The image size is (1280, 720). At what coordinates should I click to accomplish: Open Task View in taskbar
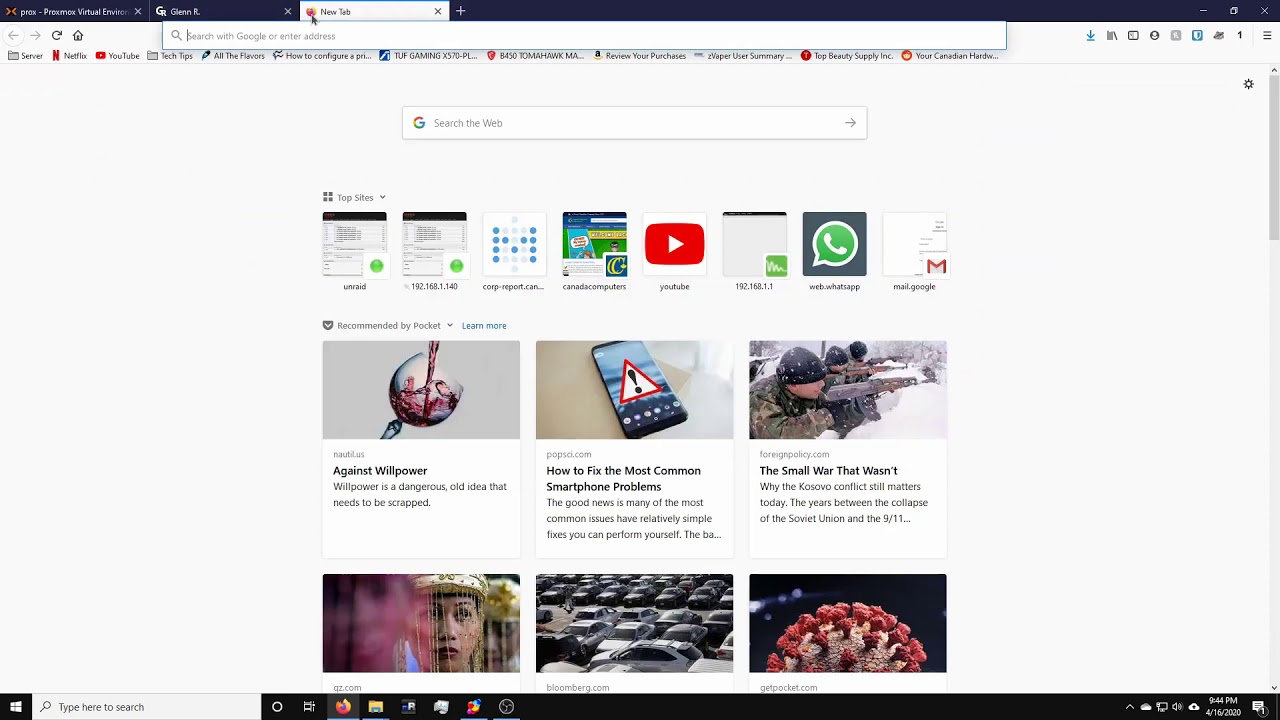pos(309,707)
